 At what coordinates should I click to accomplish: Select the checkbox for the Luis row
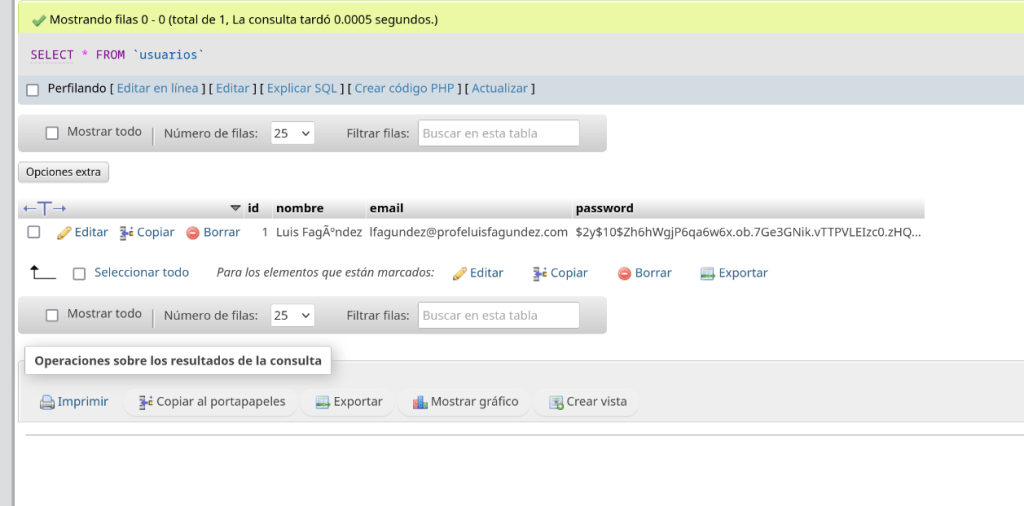click(x=33, y=232)
